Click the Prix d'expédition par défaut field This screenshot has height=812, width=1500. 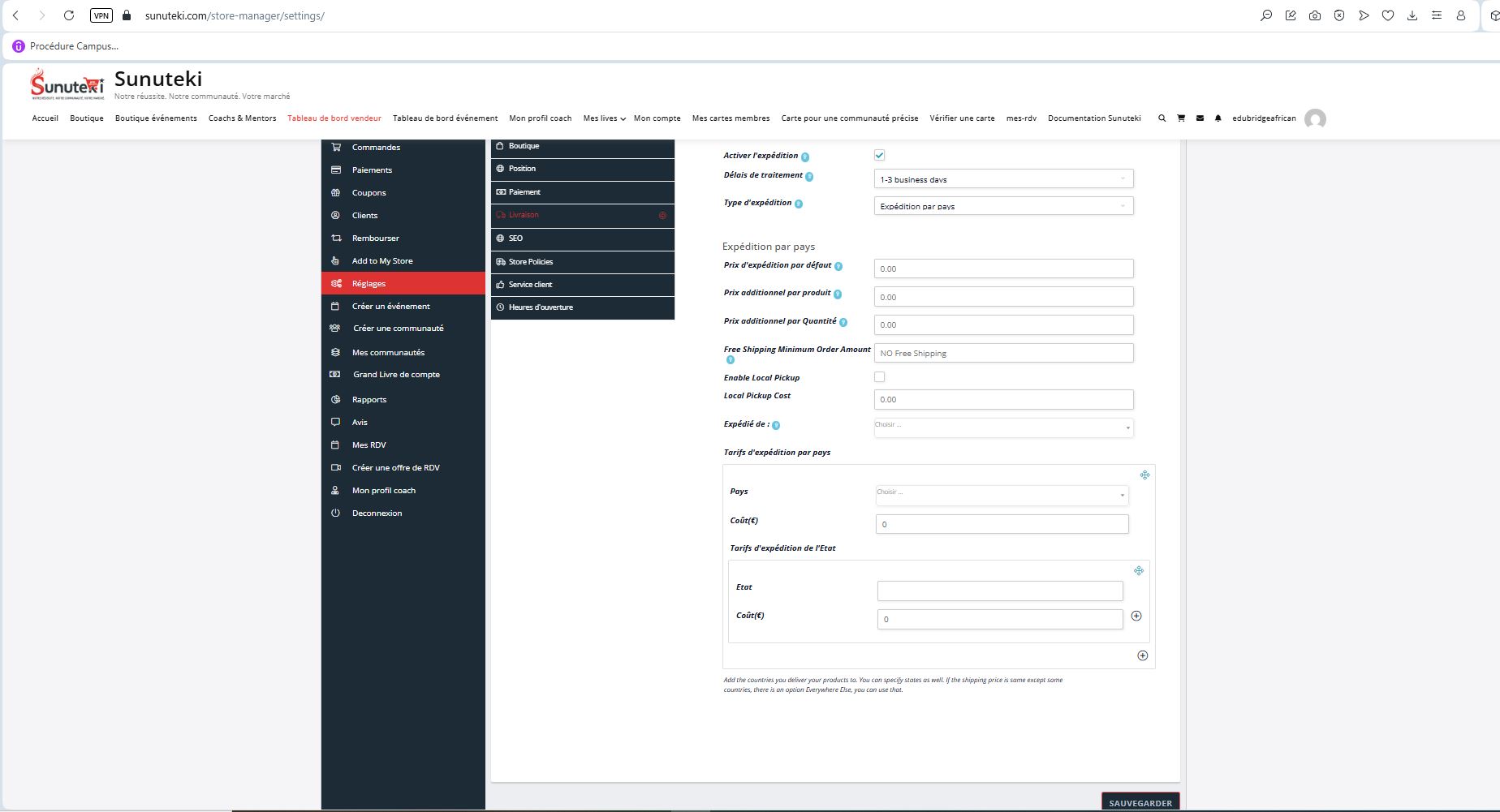point(1003,269)
